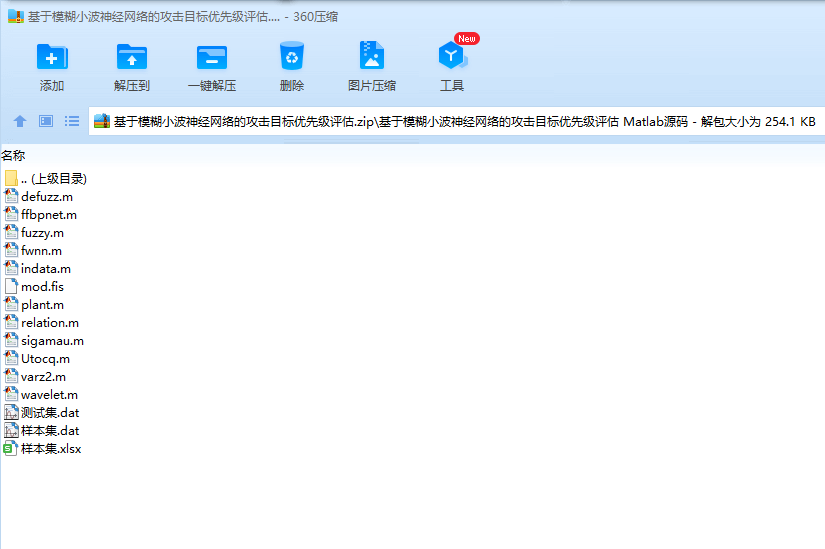The image size is (825, 549).
Task: Click the data file icon beside 测试集.dat
Action: pos(11,412)
